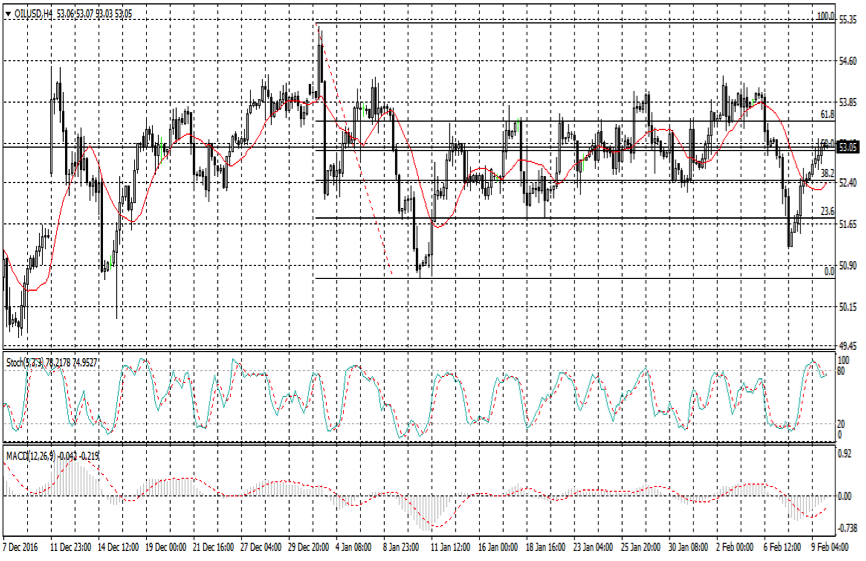The height and width of the screenshot is (561, 866).
Task: Click the 0.92 value on MACD scale
Action: pos(847,453)
